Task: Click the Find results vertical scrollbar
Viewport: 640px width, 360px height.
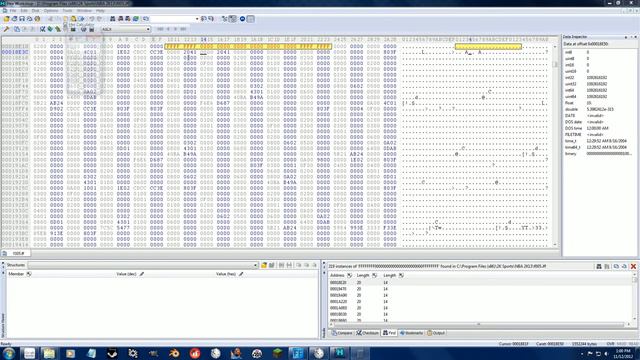Action: 635,298
